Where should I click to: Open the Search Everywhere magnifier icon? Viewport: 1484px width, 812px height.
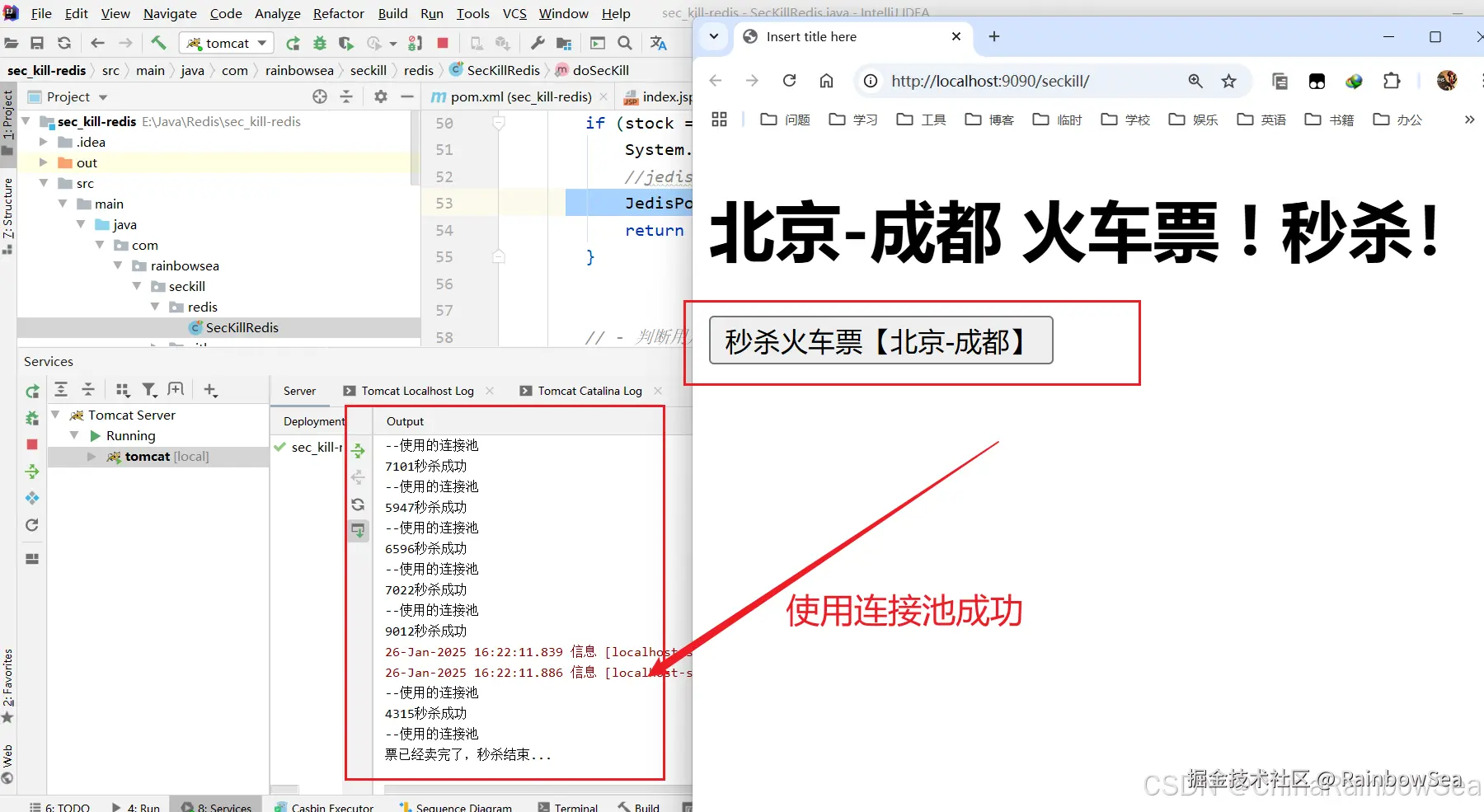(x=625, y=43)
